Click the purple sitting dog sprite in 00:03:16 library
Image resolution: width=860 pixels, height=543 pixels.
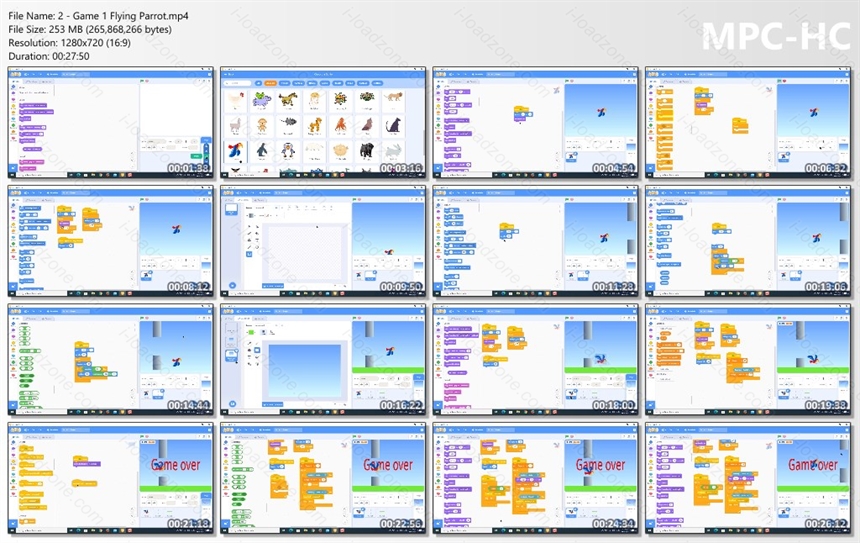(x=393, y=125)
